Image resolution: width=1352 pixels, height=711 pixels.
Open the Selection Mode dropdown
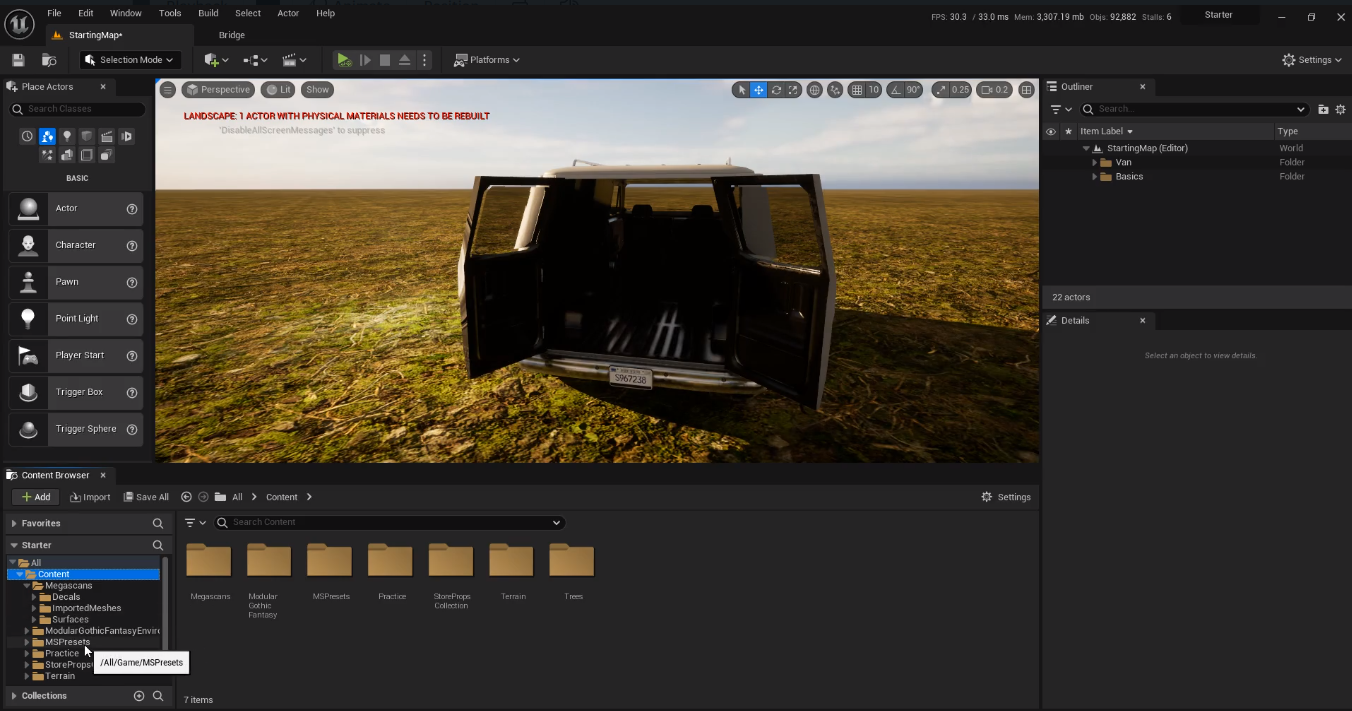[129, 59]
